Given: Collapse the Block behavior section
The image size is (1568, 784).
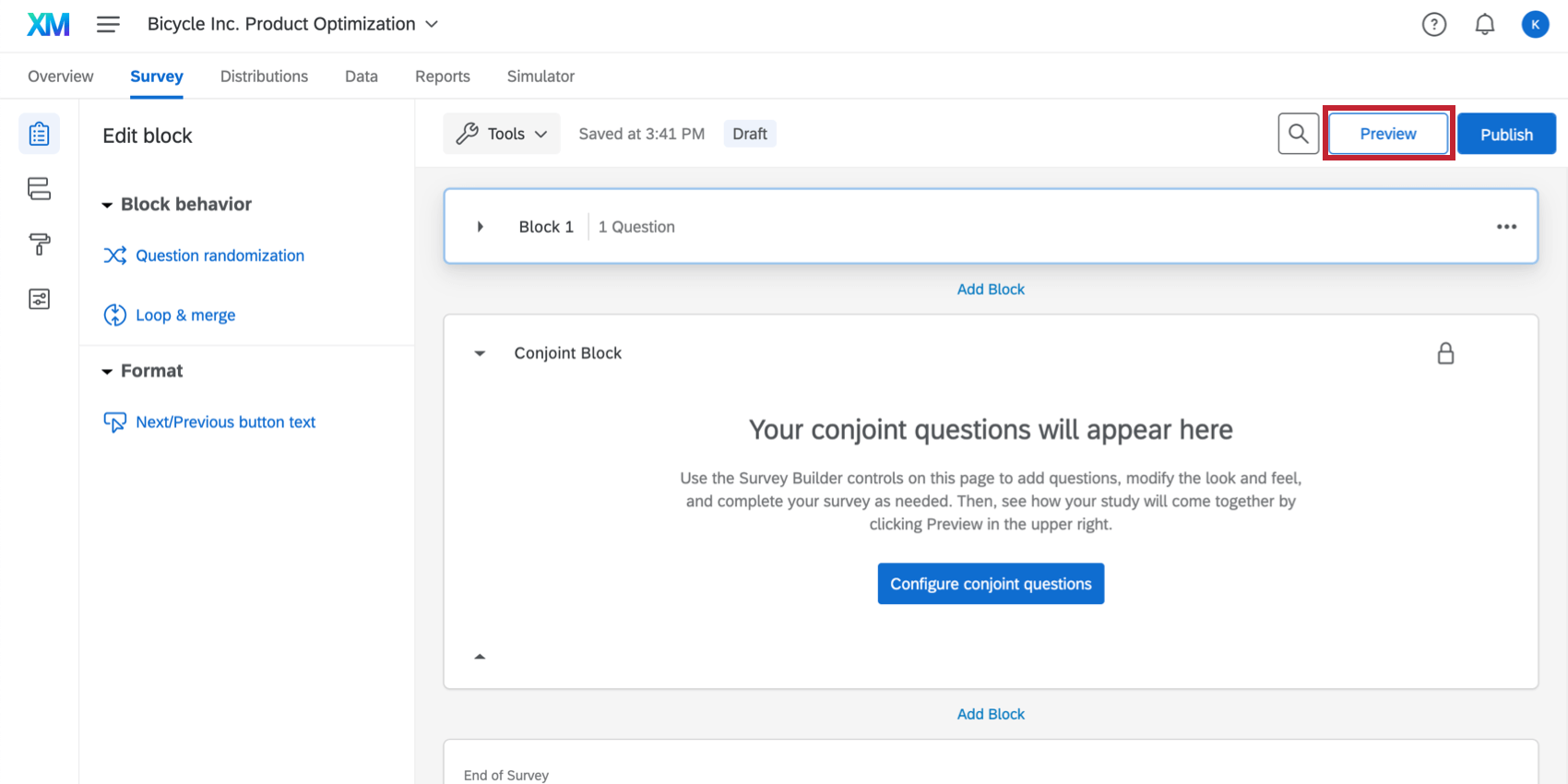Looking at the screenshot, I should (x=107, y=205).
